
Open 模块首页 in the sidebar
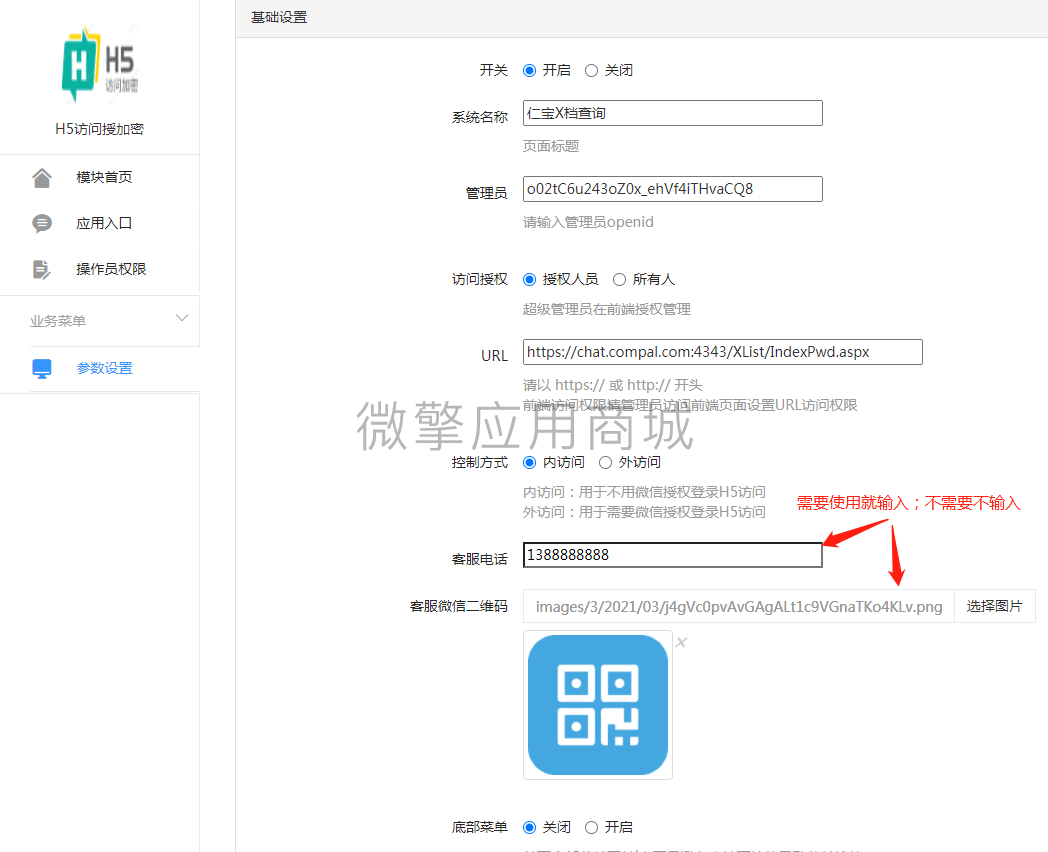pyautogui.click(x=104, y=178)
